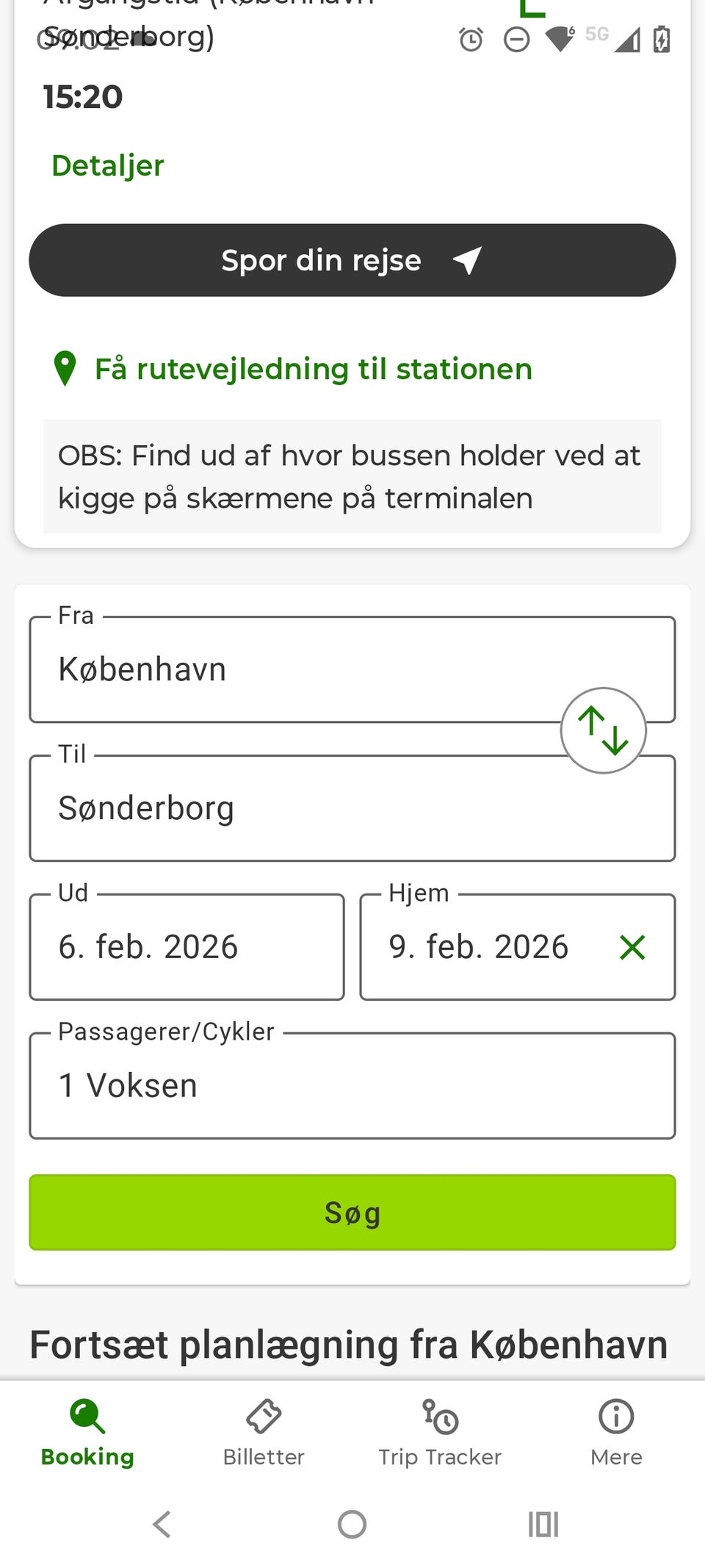The width and height of the screenshot is (705, 1568).
Task: Edit the Fra field with København
Action: coord(294,669)
